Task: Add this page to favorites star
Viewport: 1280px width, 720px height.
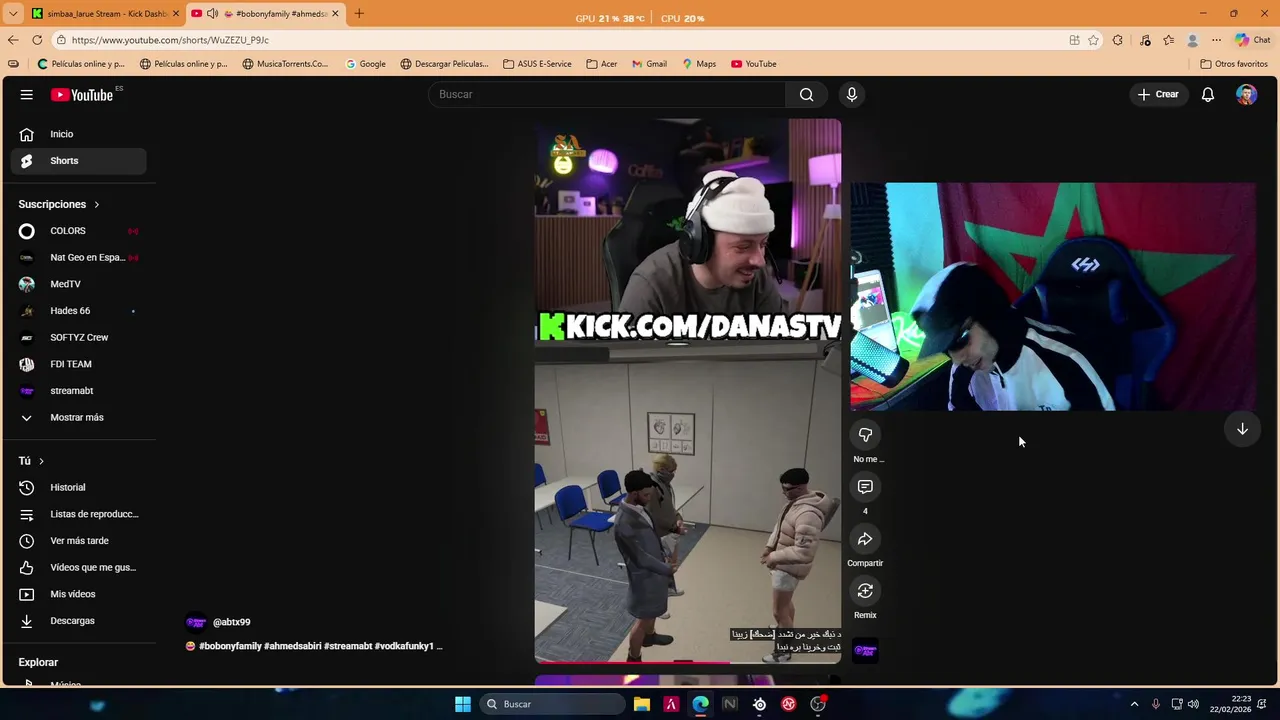Action: (1094, 40)
